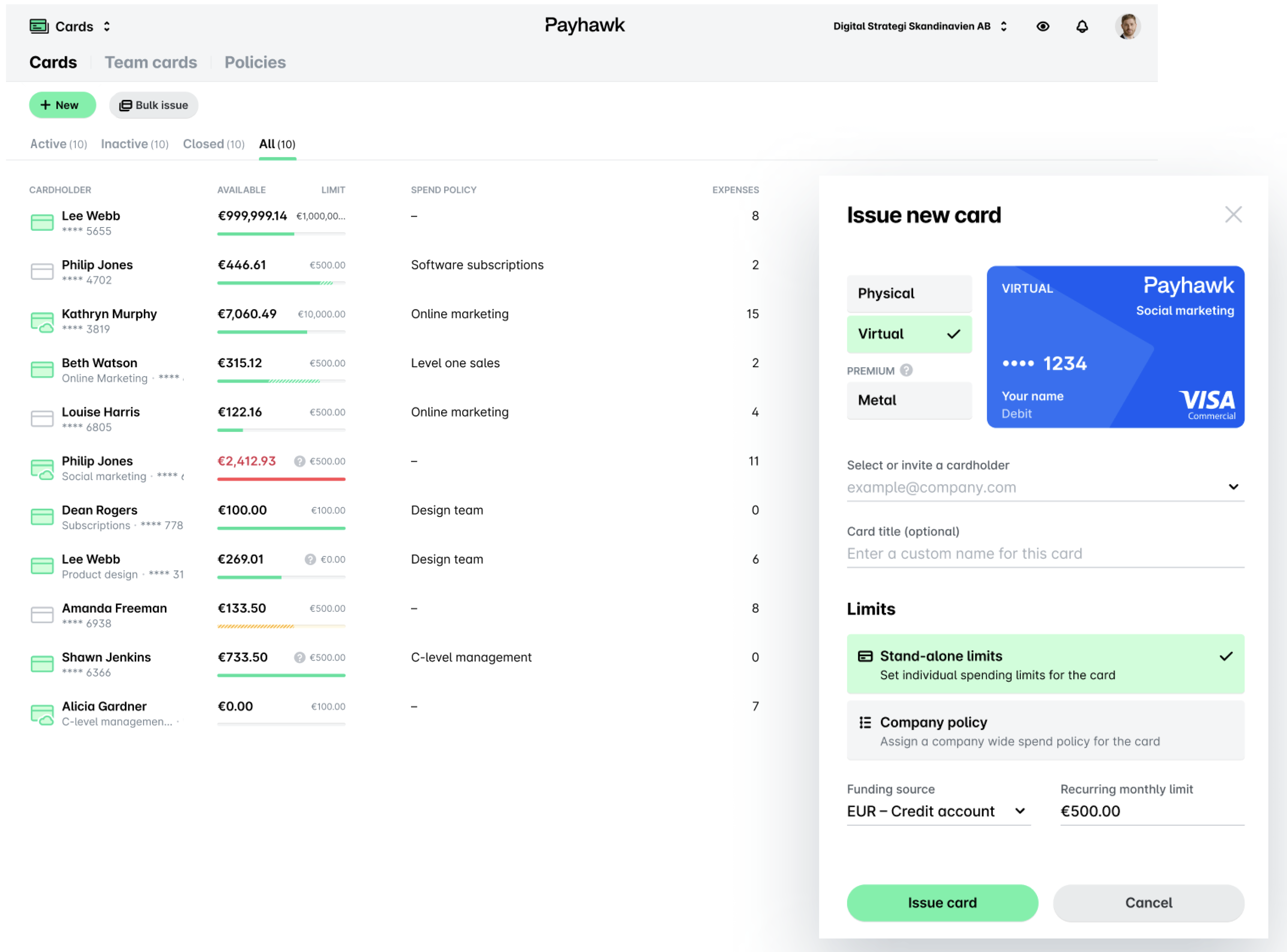
Task: Click the Issue card button
Action: (942, 902)
